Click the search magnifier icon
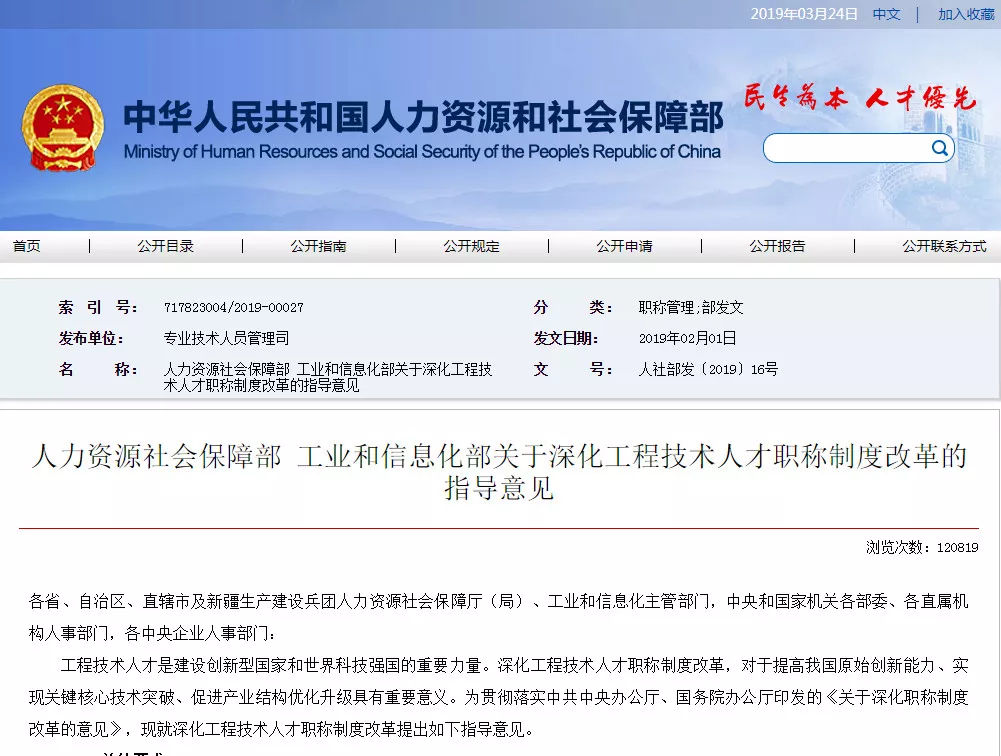The image size is (1001, 756). (x=939, y=148)
